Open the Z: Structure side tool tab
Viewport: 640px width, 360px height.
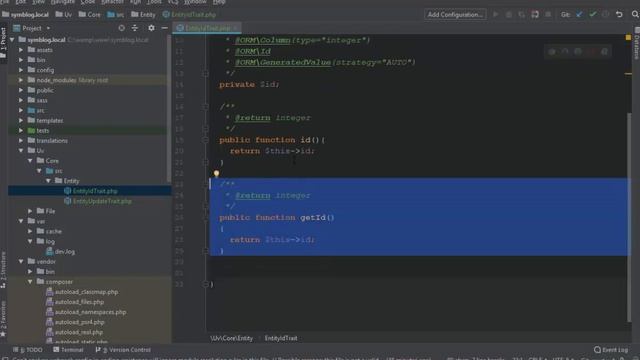(3, 269)
